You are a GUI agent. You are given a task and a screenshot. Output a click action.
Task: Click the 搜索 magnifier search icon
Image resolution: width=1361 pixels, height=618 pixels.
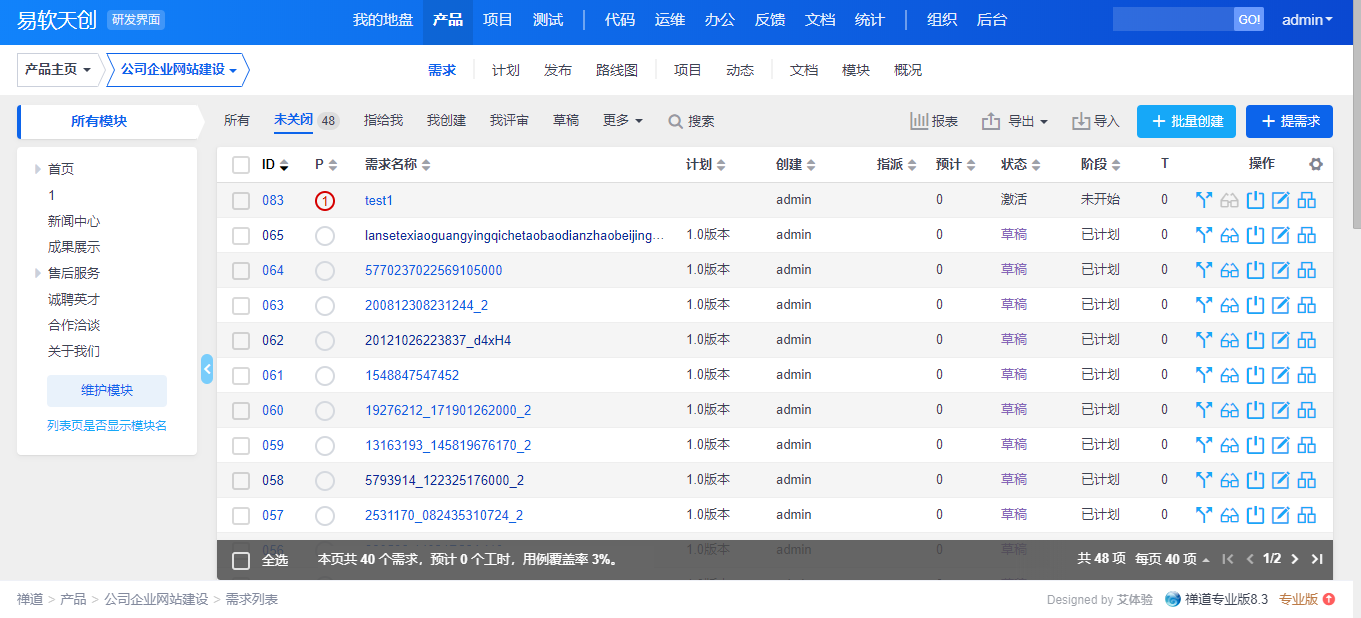[x=676, y=121]
